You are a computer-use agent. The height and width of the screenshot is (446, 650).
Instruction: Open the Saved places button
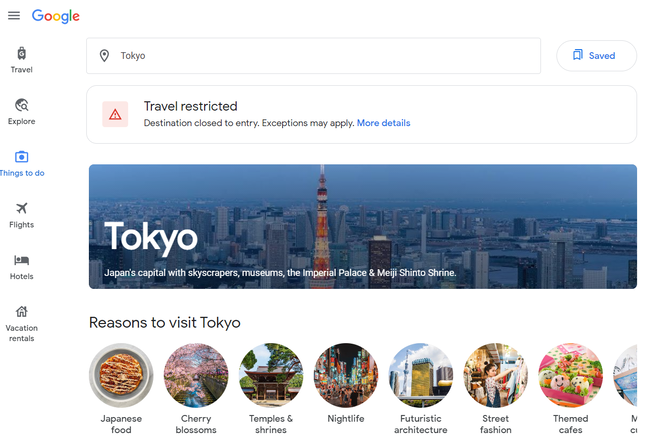pyautogui.click(x=596, y=56)
